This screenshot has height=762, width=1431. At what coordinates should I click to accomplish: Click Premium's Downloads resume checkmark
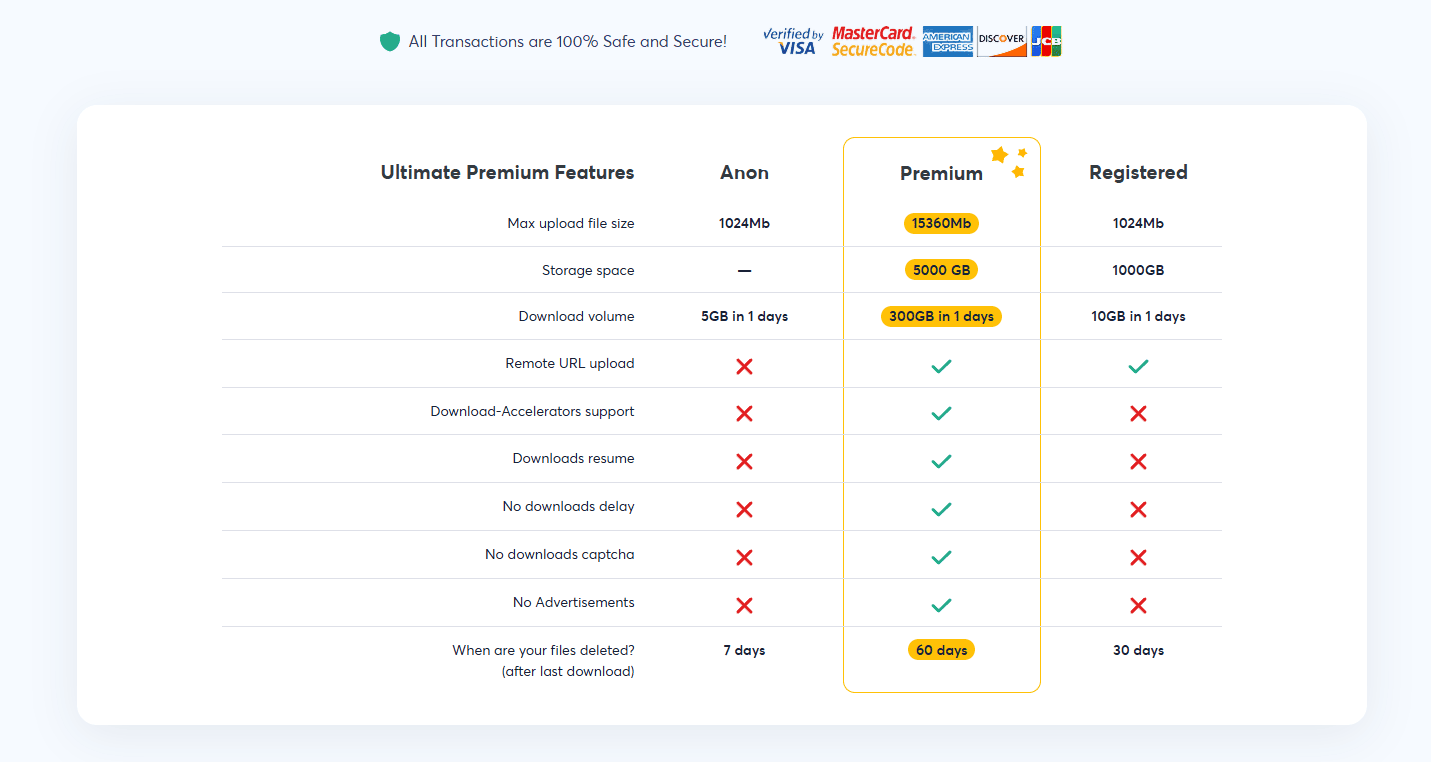(941, 461)
